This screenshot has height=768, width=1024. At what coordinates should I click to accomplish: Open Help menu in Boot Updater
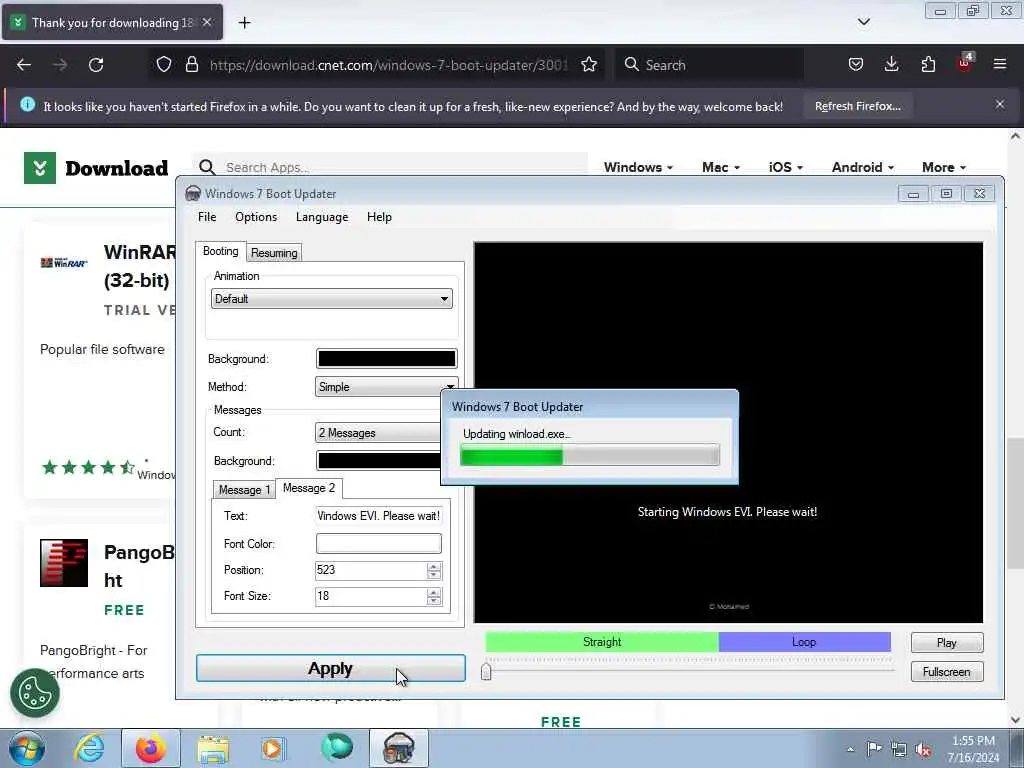pos(379,217)
